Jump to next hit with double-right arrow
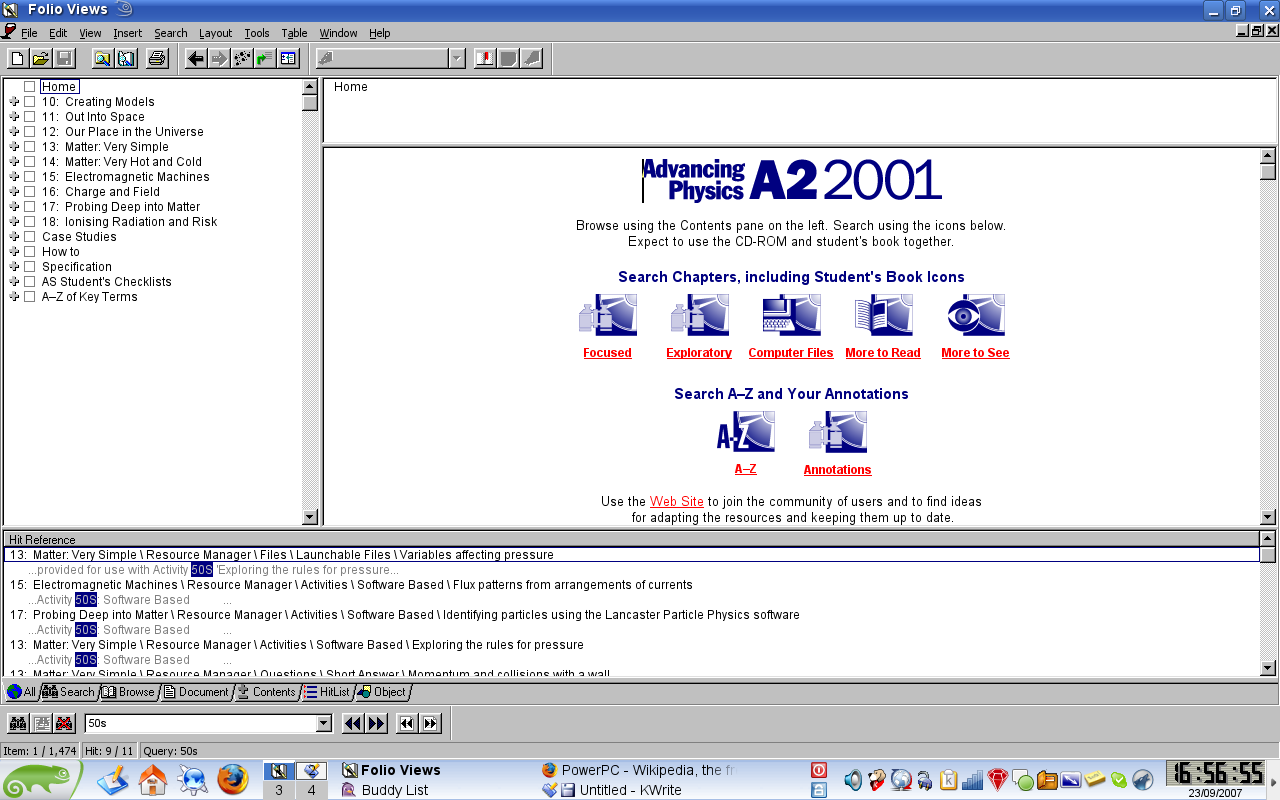This screenshot has width=1280, height=800. (376, 723)
